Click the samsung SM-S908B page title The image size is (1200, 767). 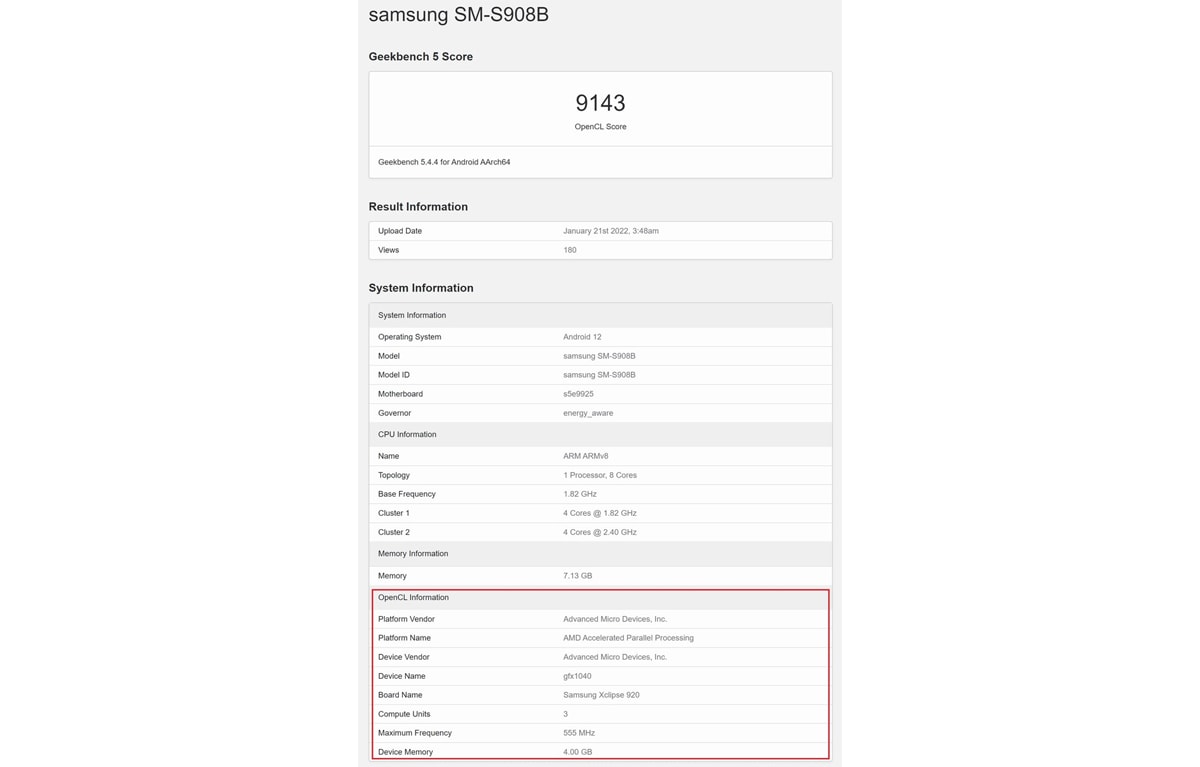(458, 15)
